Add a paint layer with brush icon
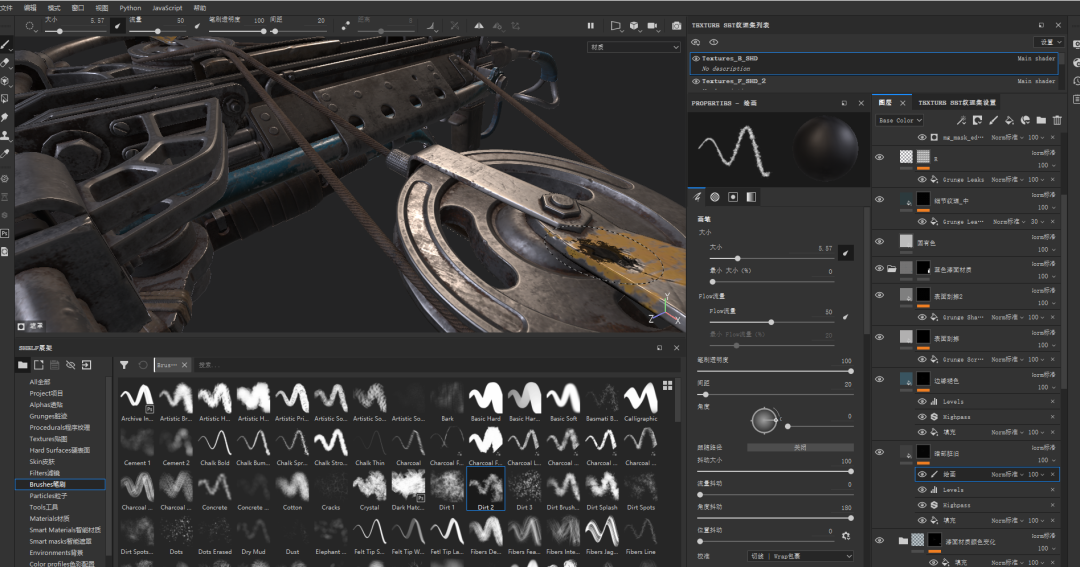This screenshot has width=1080, height=567. click(993, 120)
